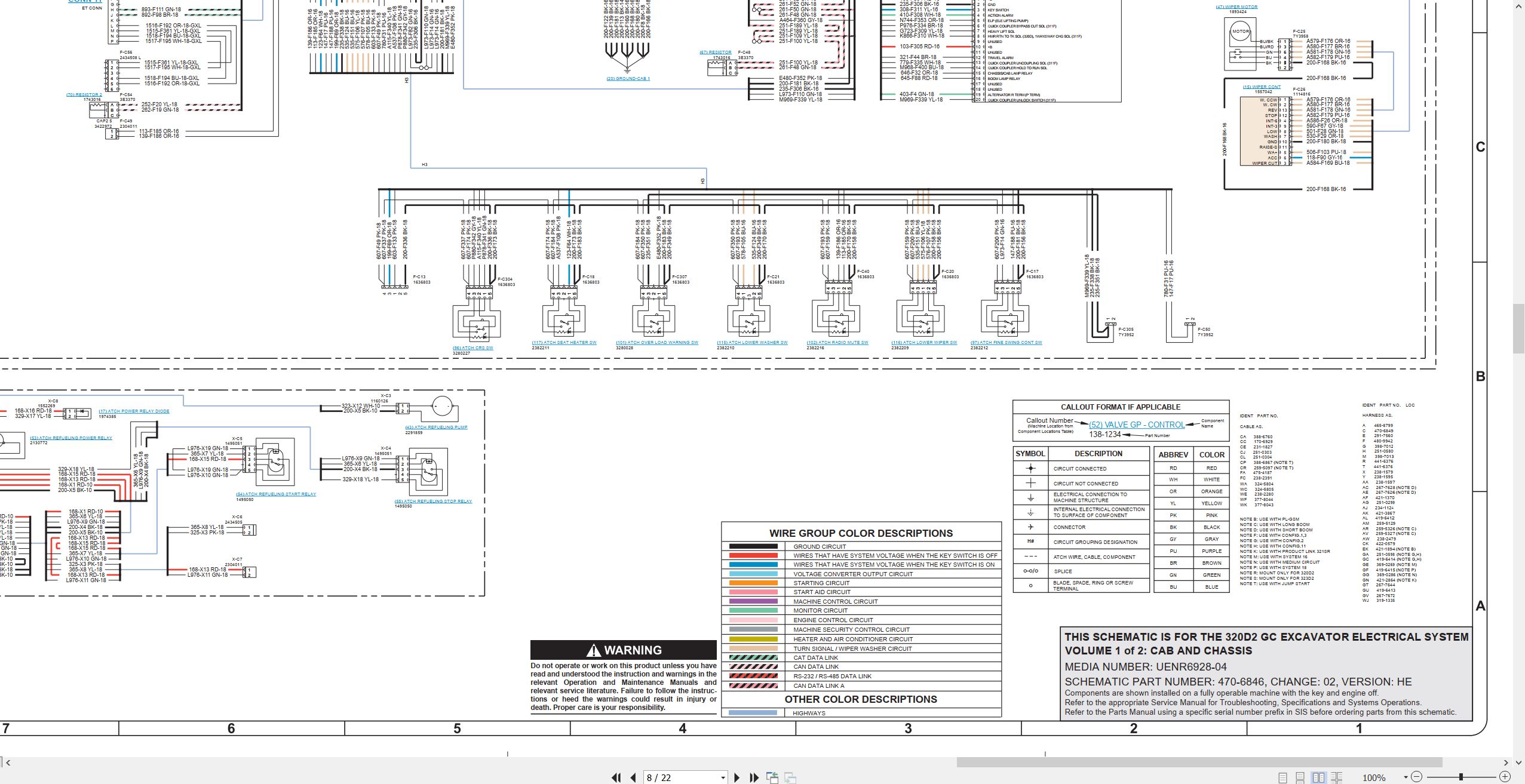This screenshot has width=1525, height=784.
Task: Open the (15) WIPER CONT link
Action: click(x=1262, y=87)
